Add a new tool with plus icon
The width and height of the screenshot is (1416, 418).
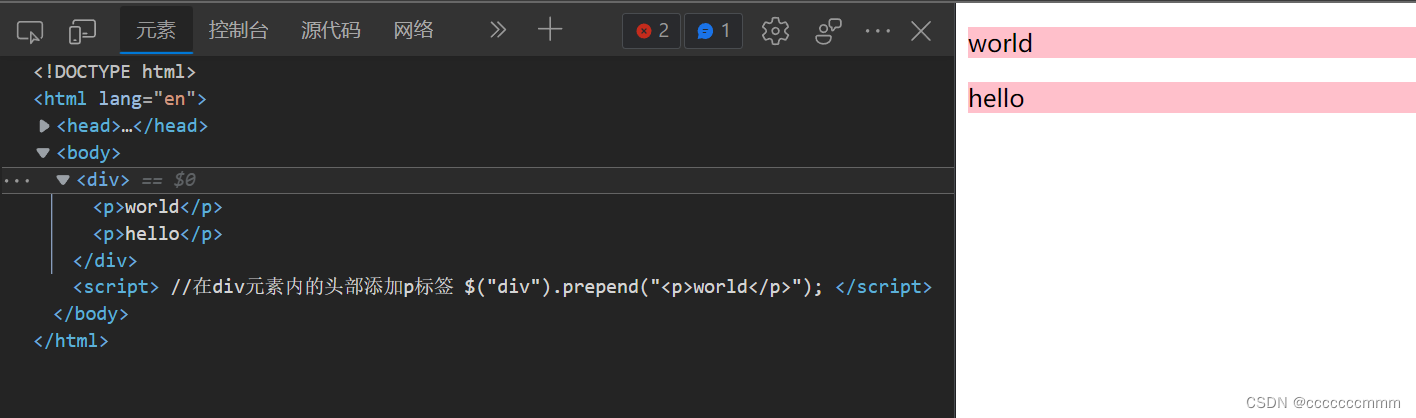[550, 30]
